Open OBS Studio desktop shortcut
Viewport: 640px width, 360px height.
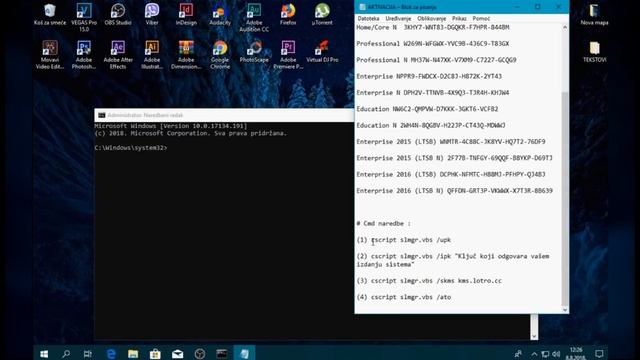click(118, 14)
